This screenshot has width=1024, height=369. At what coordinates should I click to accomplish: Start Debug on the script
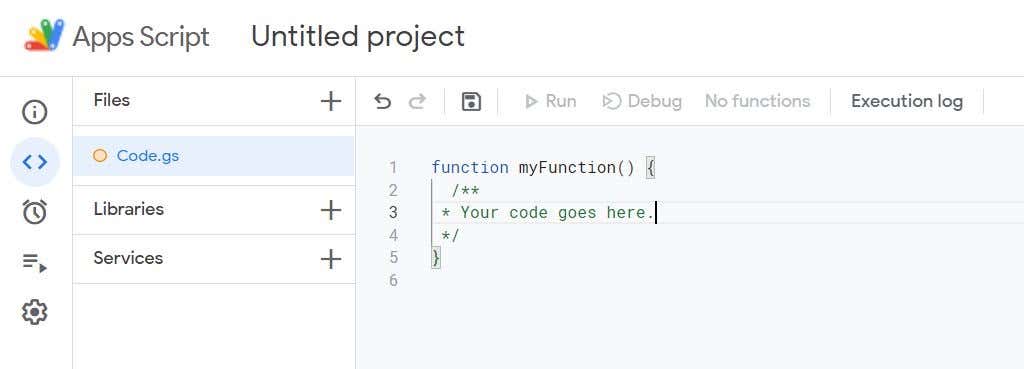(642, 101)
